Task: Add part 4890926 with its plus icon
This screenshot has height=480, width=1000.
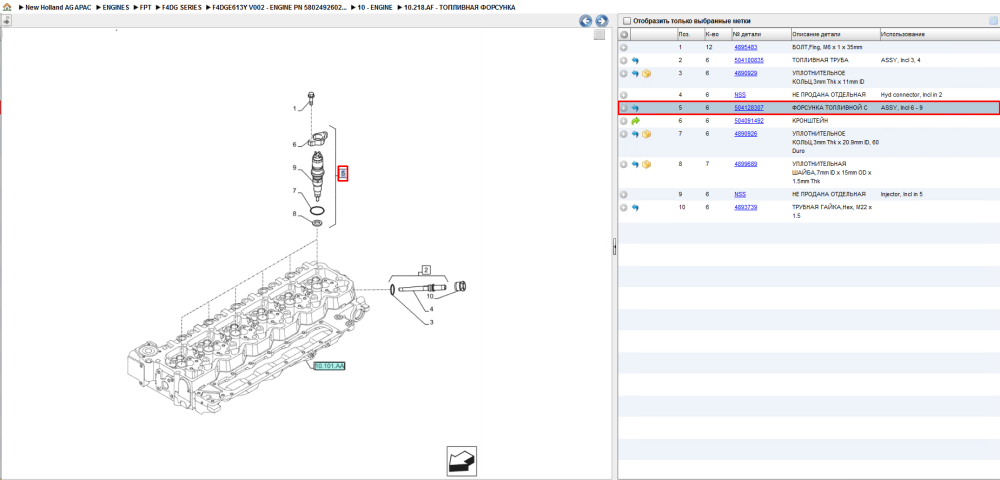Action: coord(624,134)
